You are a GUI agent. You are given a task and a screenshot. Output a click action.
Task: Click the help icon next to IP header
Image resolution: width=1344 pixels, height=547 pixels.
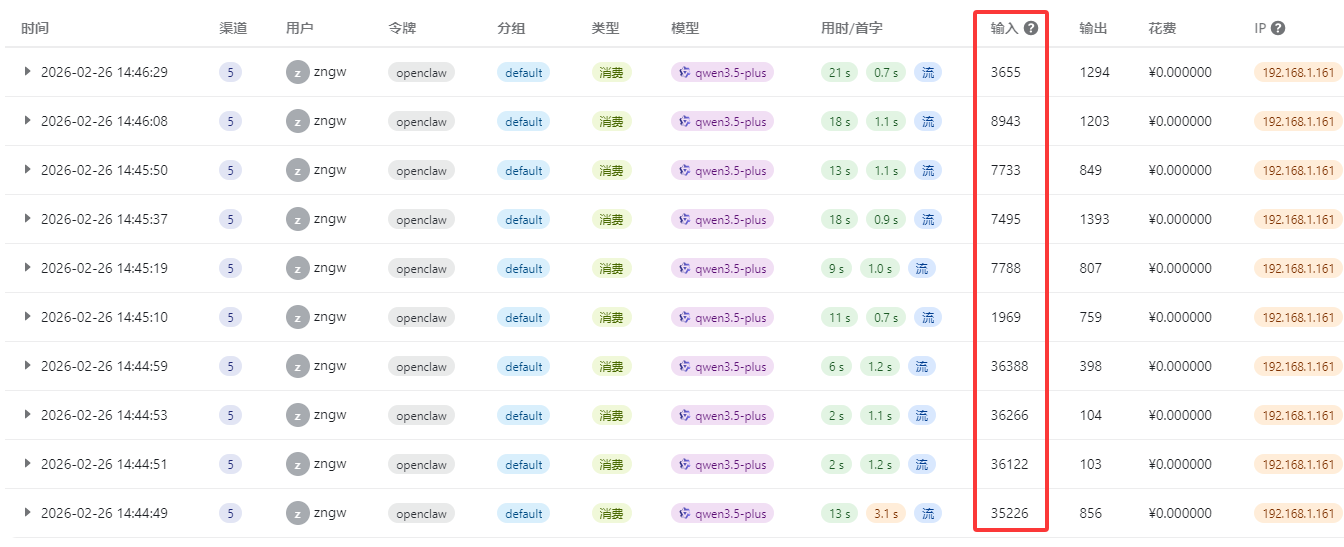coord(1278,28)
